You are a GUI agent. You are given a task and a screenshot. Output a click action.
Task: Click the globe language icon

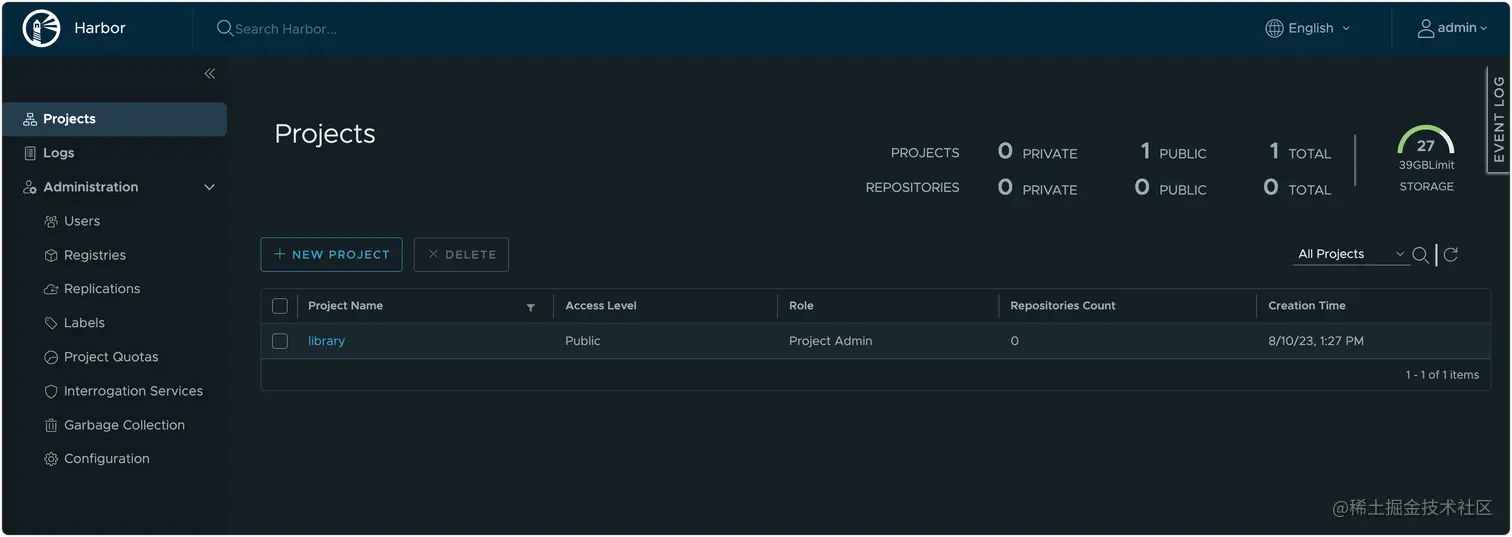[x=1274, y=28]
